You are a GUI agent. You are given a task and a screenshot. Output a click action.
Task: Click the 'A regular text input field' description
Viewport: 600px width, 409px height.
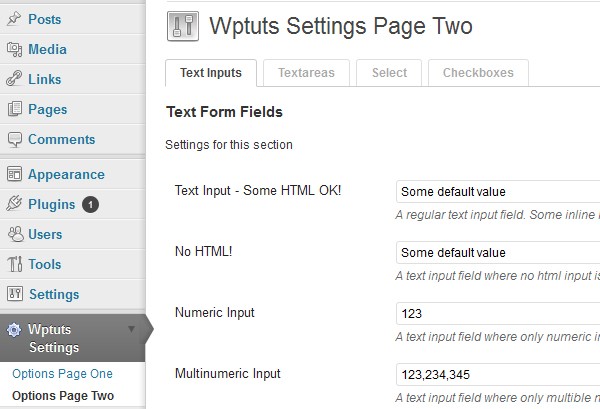coord(497,215)
